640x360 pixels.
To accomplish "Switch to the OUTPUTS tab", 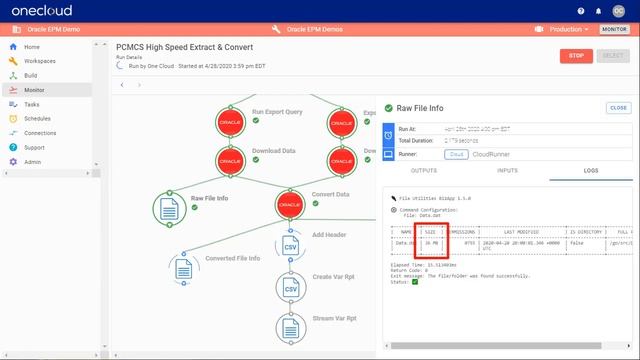I will pos(424,171).
